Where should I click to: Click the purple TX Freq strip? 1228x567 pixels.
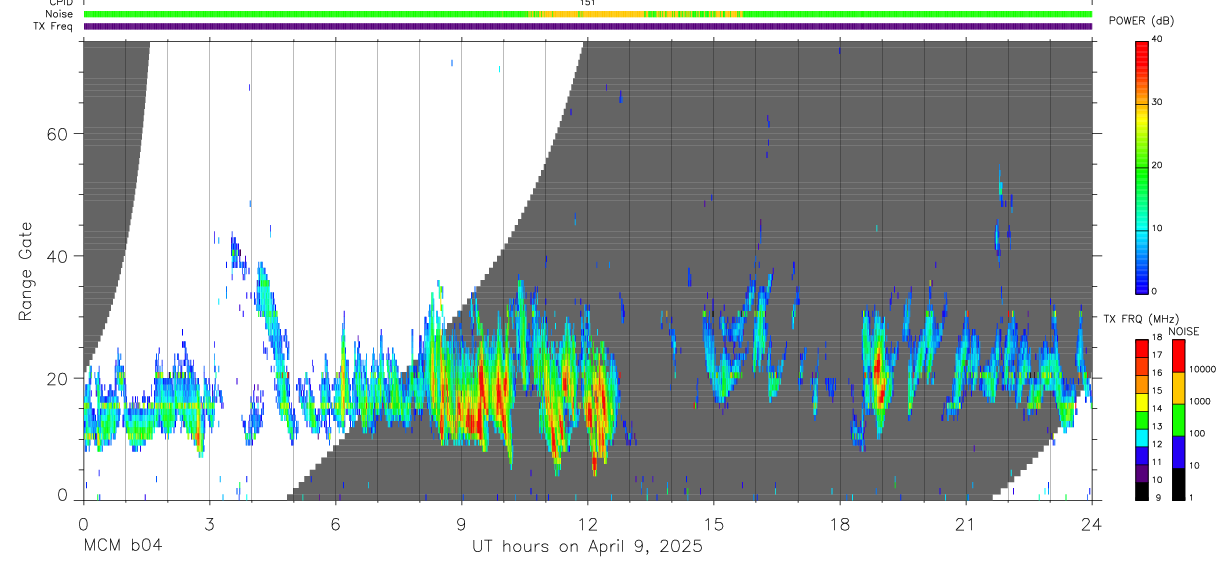[x=588, y=26]
